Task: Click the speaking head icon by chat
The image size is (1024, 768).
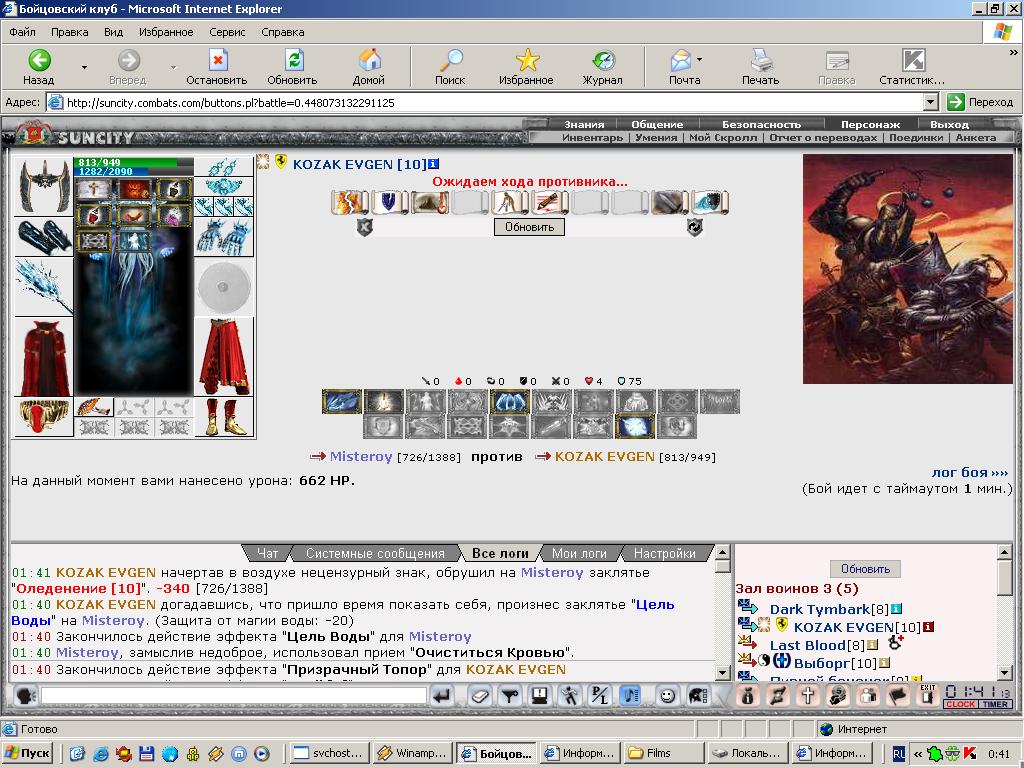Action: [x=25, y=696]
